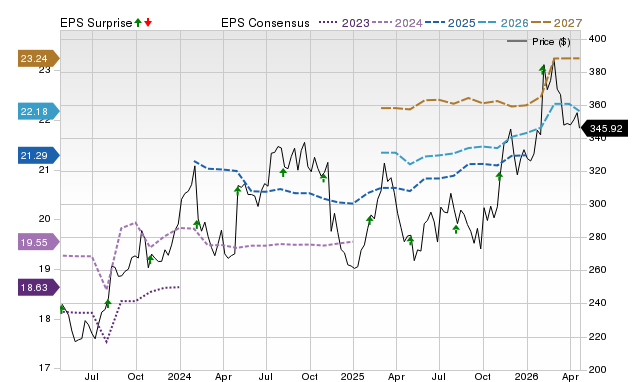Click the 280 label on the price axis
This screenshot has height=382, width=640.
(x=598, y=237)
